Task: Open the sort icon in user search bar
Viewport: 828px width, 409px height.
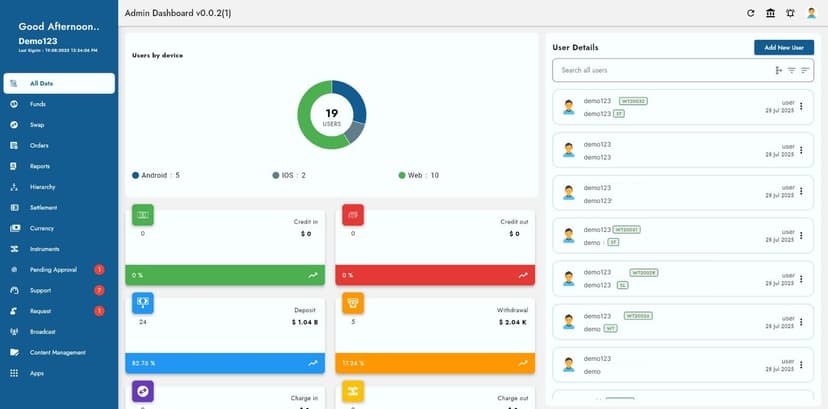Action: [804, 70]
